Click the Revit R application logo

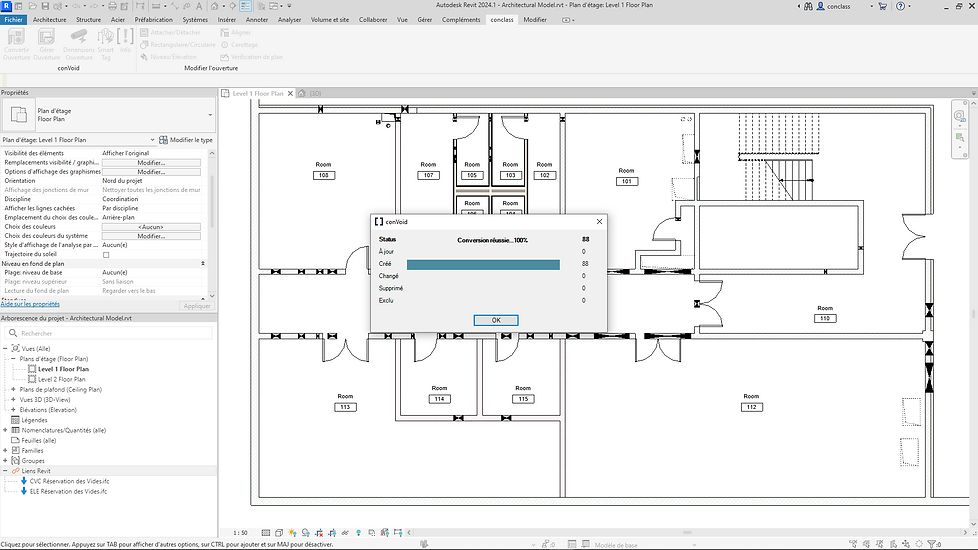(7, 6)
